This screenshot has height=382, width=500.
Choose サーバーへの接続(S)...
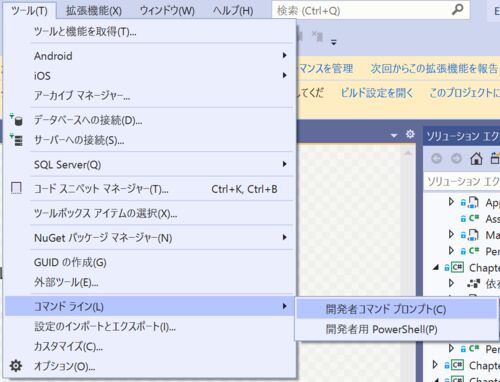149,140
